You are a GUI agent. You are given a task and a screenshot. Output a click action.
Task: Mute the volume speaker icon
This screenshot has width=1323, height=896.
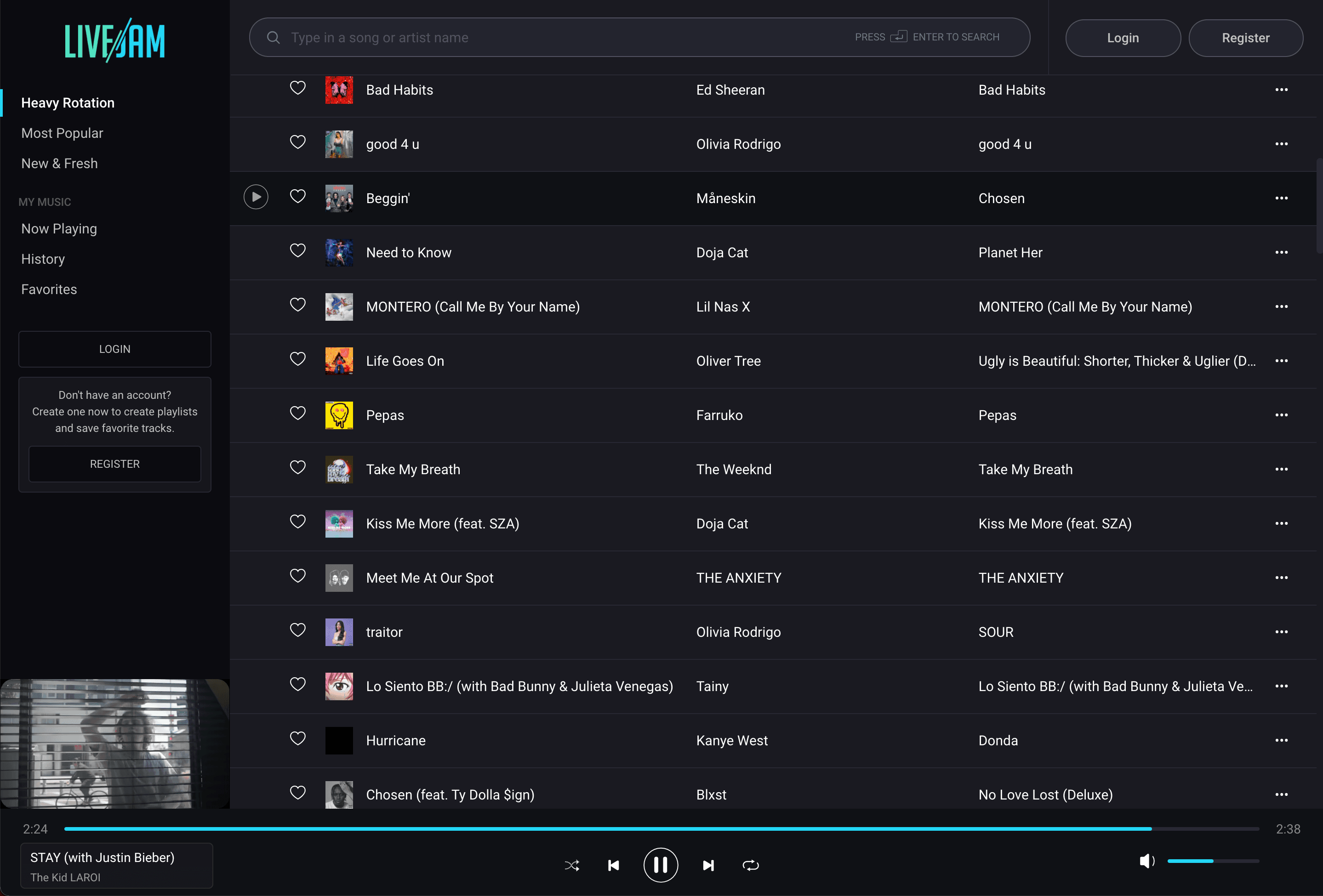pyautogui.click(x=1146, y=861)
